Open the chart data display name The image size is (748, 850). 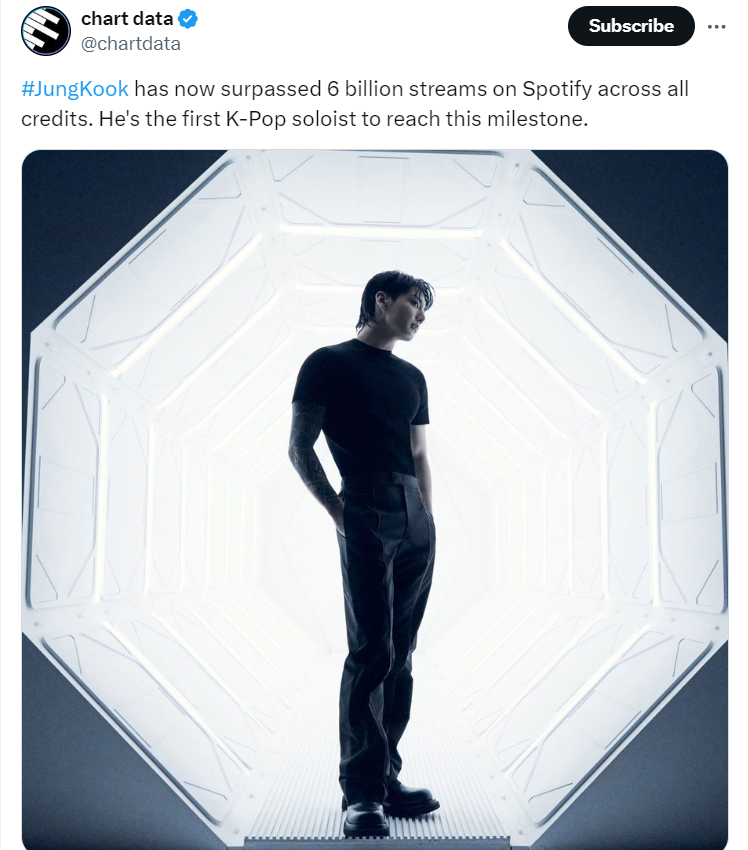[127, 18]
